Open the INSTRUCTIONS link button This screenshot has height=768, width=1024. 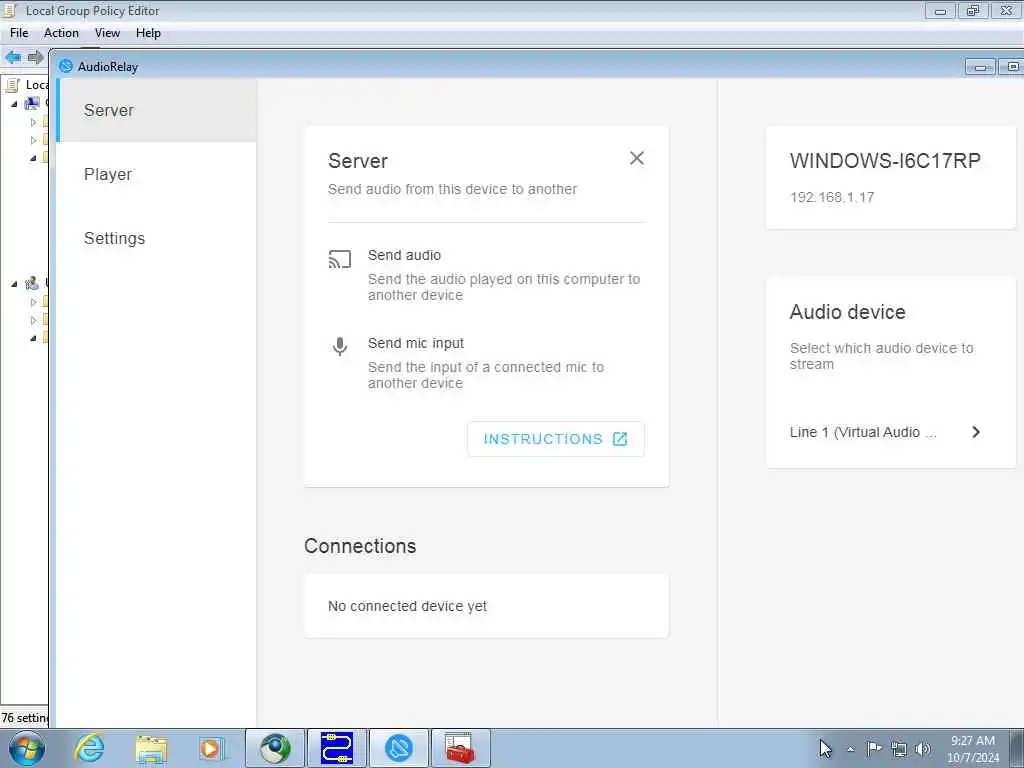[x=556, y=439]
